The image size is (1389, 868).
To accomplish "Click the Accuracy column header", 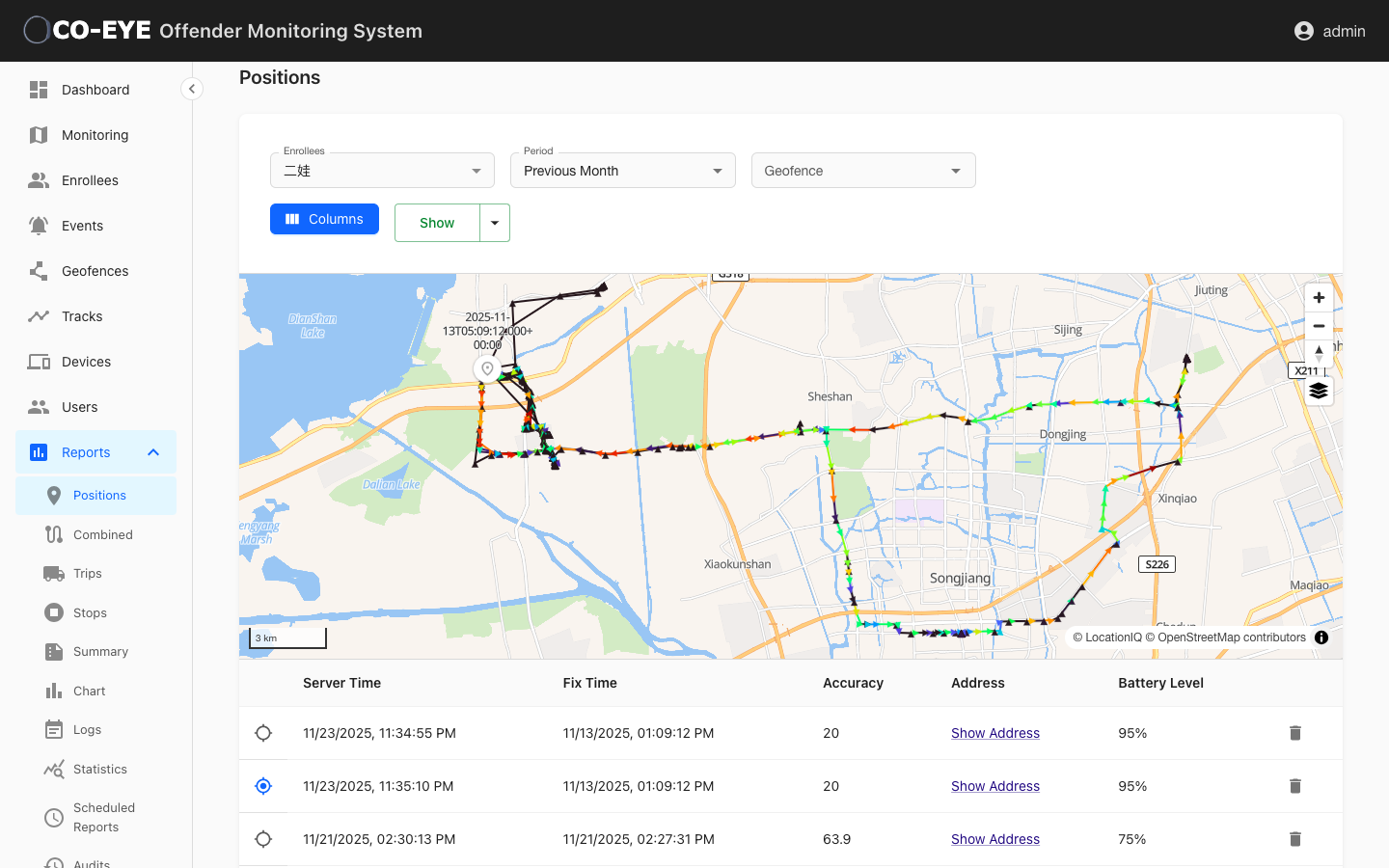I will pyautogui.click(x=853, y=683).
